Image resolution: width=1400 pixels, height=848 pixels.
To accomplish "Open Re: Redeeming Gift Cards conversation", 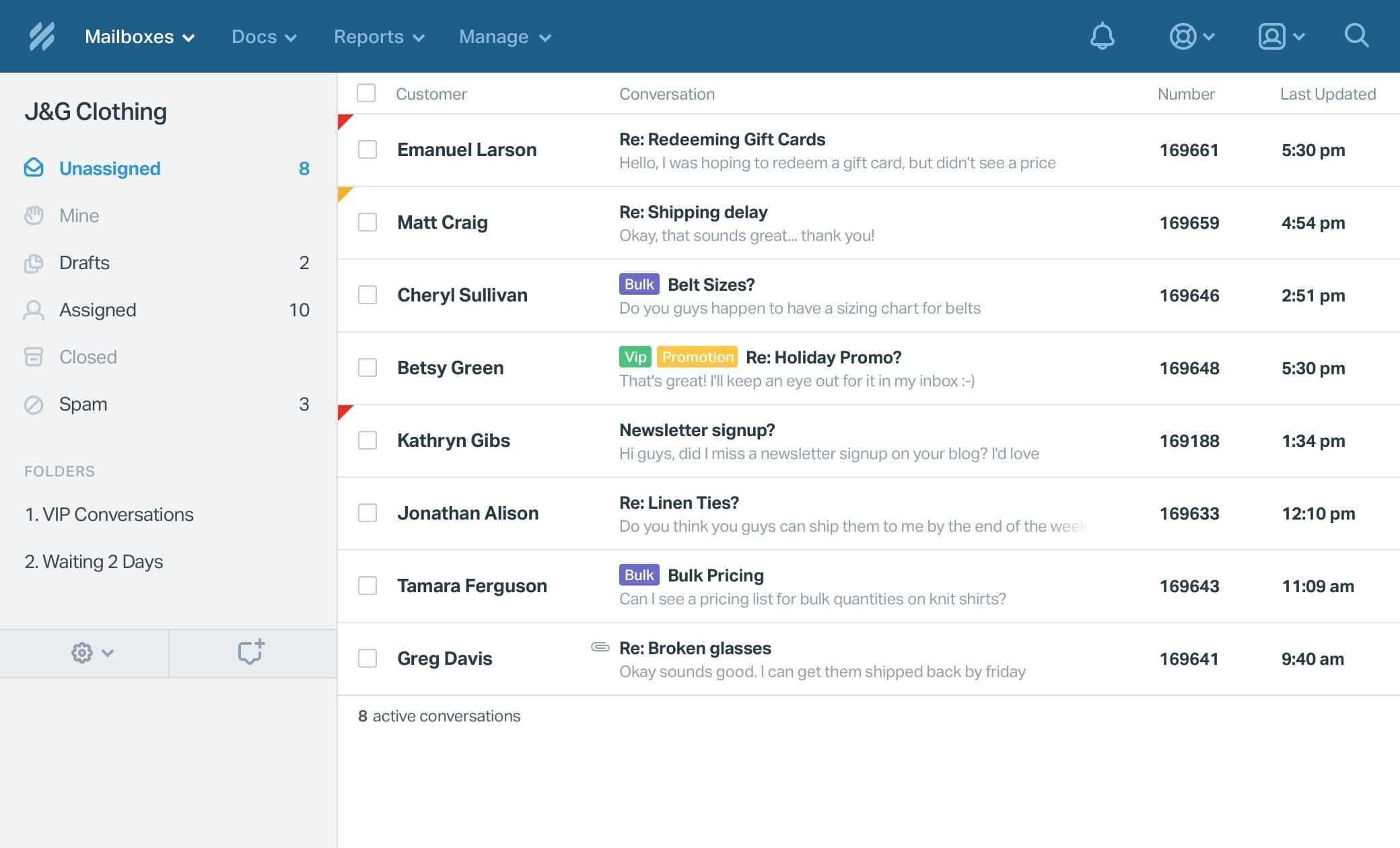I will point(722,139).
